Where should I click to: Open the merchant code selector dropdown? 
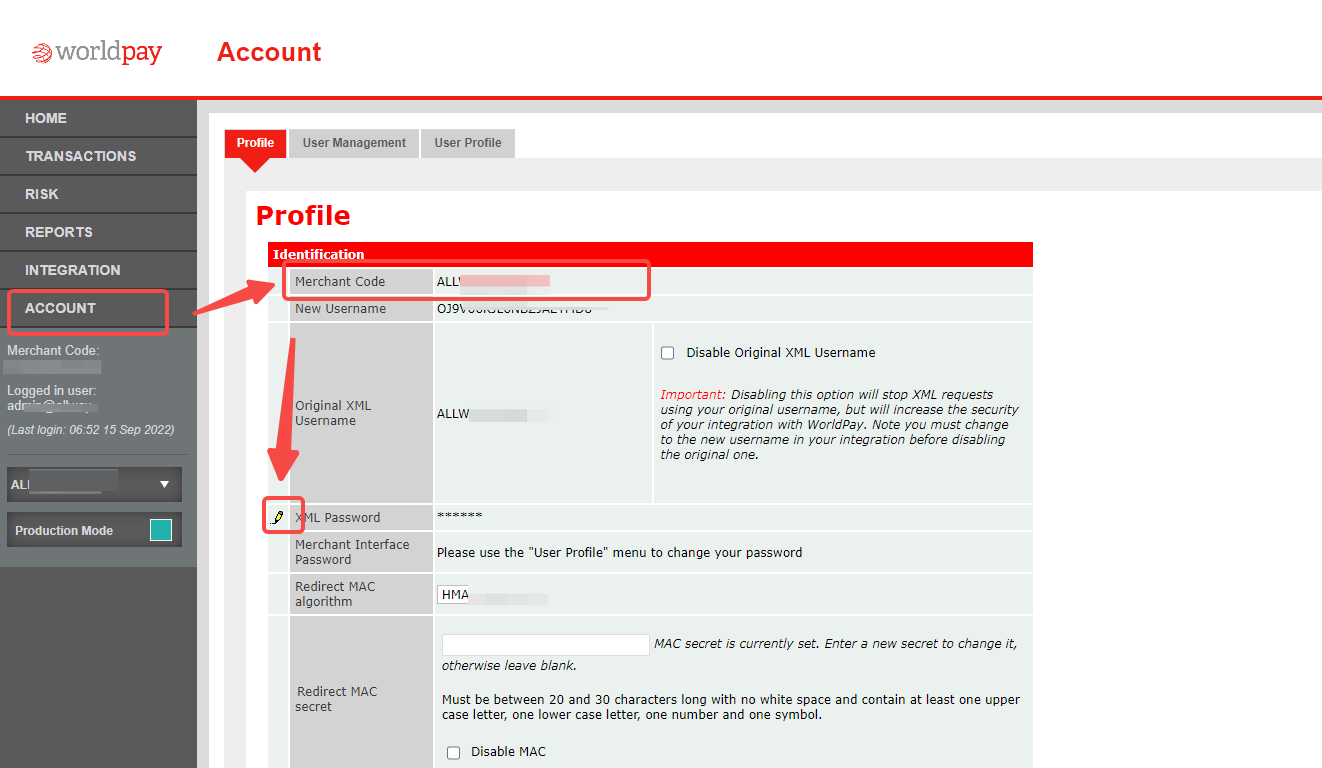[x=94, y=484]
